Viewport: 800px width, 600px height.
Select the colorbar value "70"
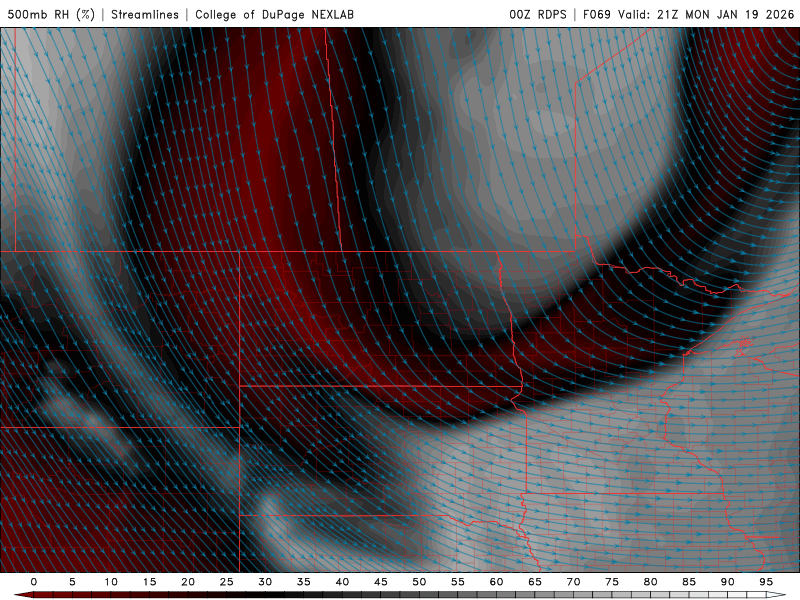click(573, 582)
